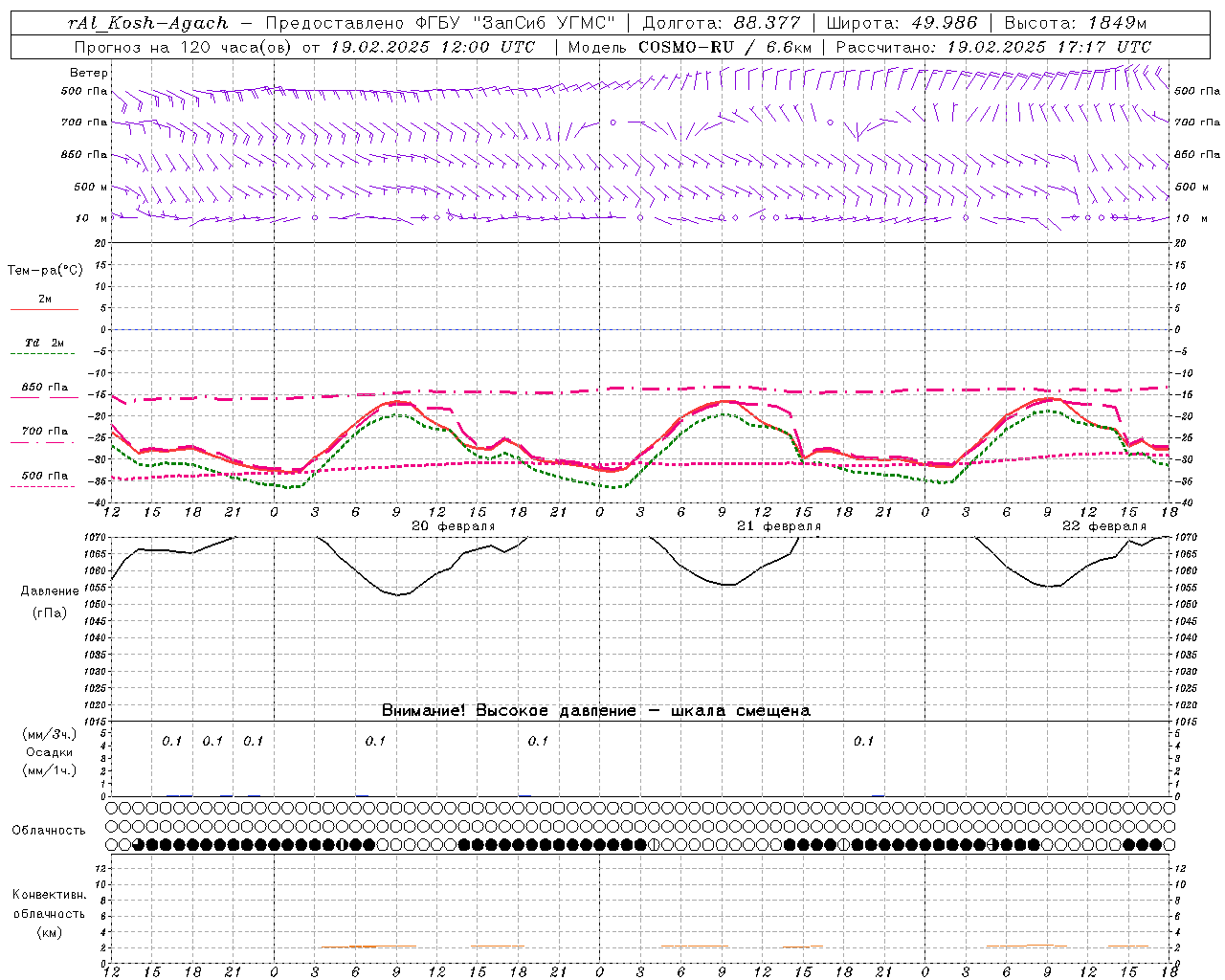Select the Осадки precipitation label
This screenshot has width=1225, height=980.
coord(50,752)
